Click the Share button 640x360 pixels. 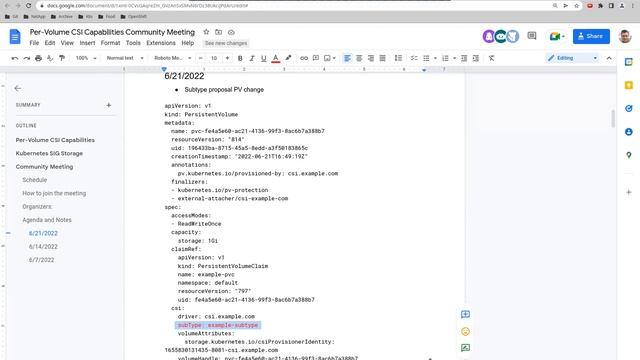click(x=591, y=36)
